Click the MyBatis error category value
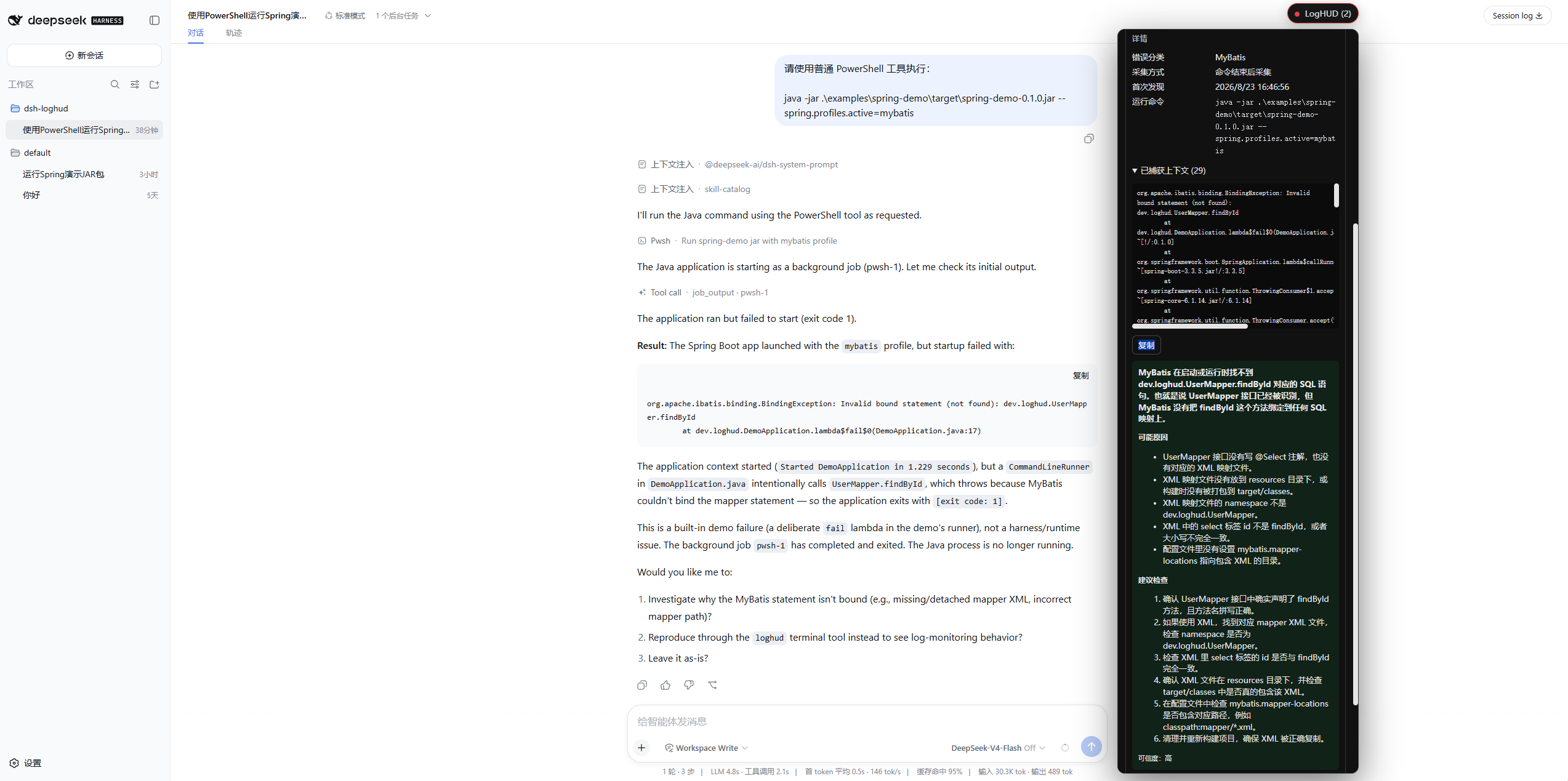 point(1230,57)
